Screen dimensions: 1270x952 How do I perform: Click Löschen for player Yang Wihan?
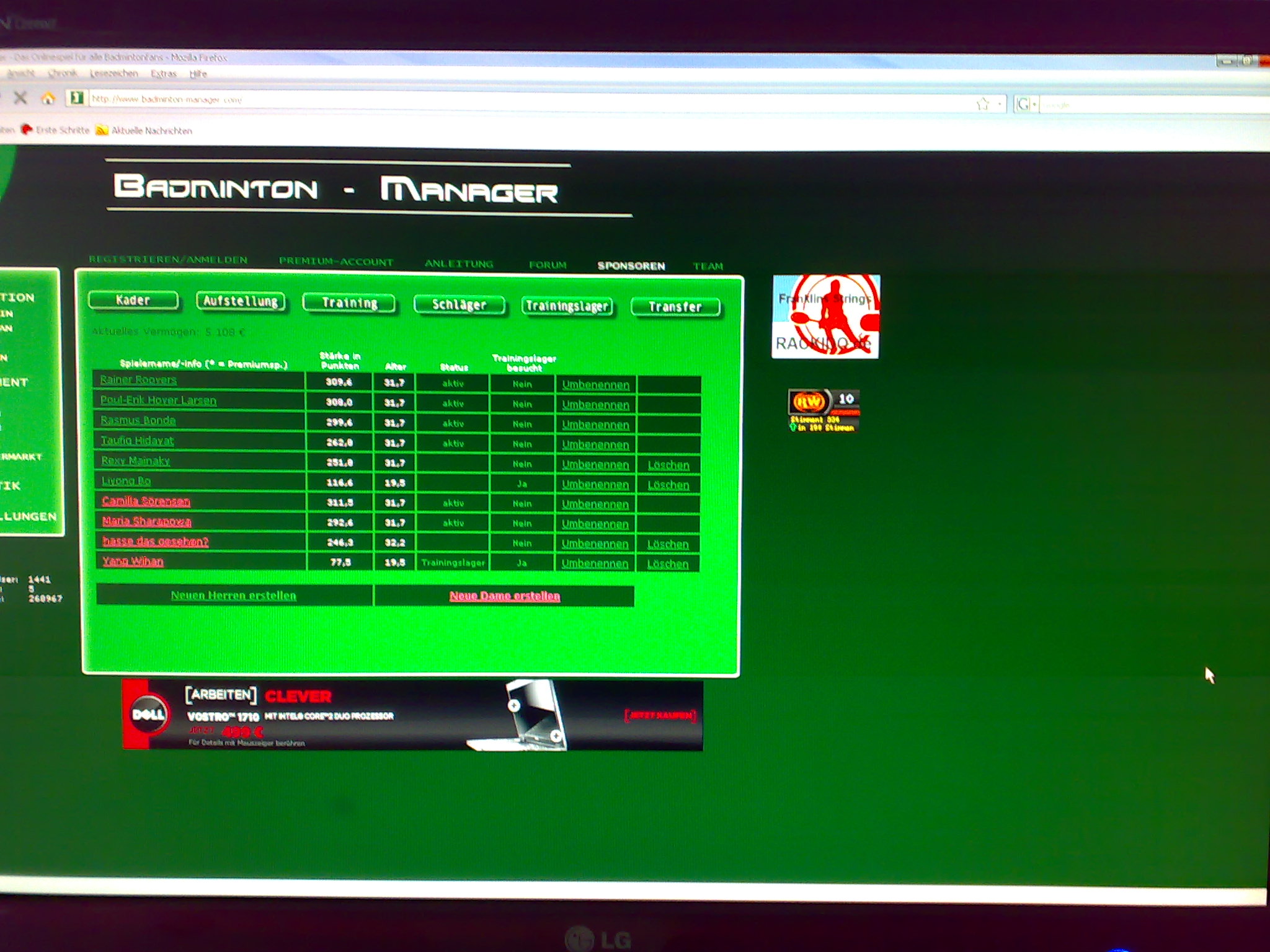point(667,564)
